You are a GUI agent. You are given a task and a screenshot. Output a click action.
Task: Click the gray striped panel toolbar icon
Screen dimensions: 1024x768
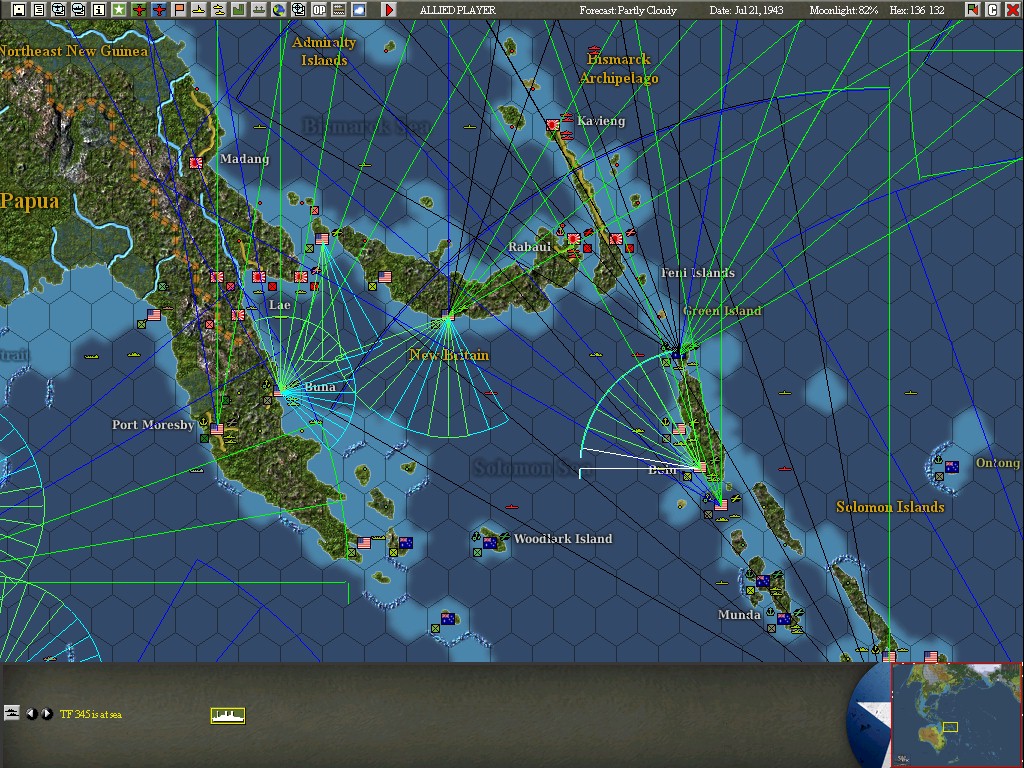(339, 9)
